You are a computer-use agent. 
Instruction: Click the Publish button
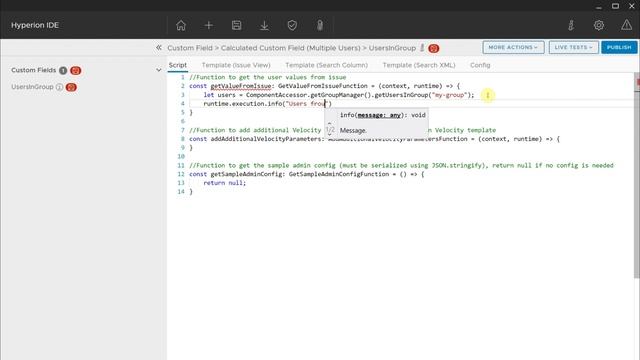[619, 47]
